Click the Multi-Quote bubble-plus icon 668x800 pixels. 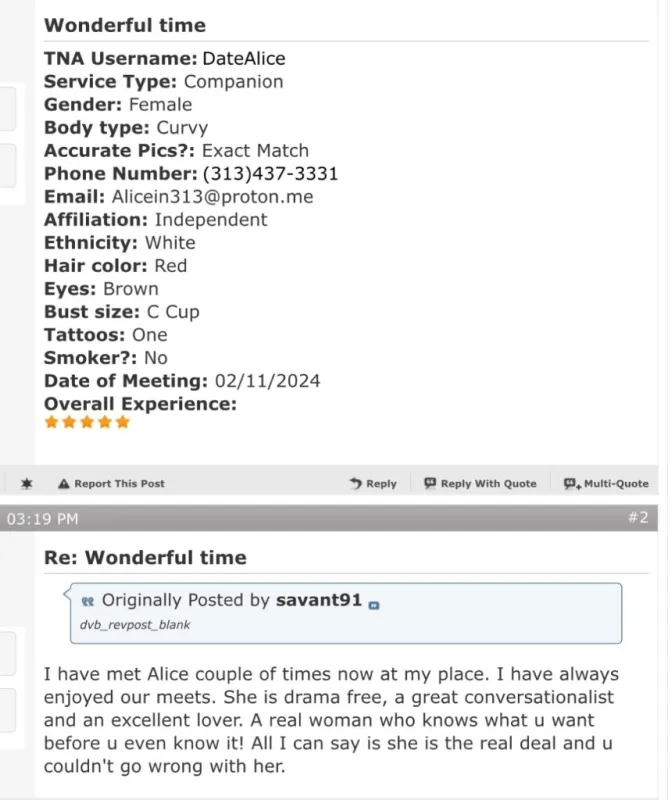tap(572, 484)
